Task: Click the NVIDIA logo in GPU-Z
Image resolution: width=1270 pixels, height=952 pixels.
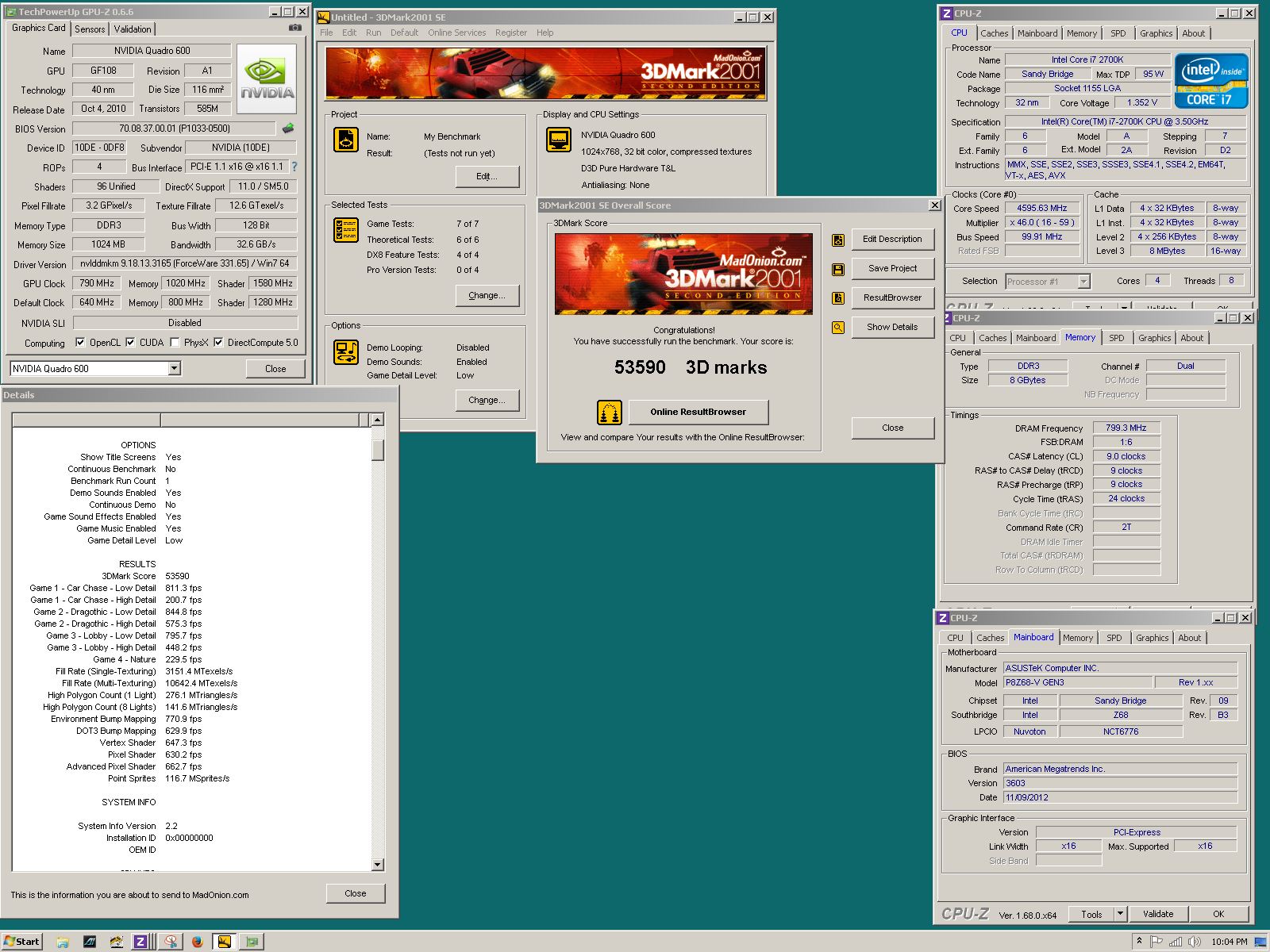Action: pyautogui.click(x=267, y=79)
